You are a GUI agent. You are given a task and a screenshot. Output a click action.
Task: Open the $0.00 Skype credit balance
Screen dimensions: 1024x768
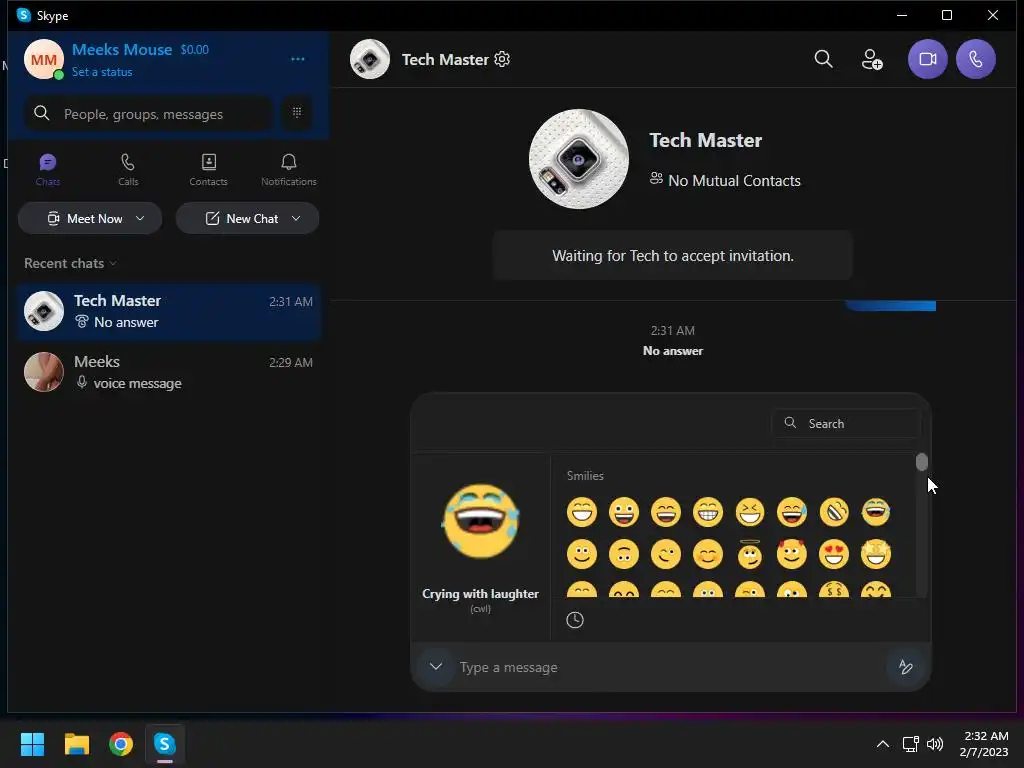[195, 50]
